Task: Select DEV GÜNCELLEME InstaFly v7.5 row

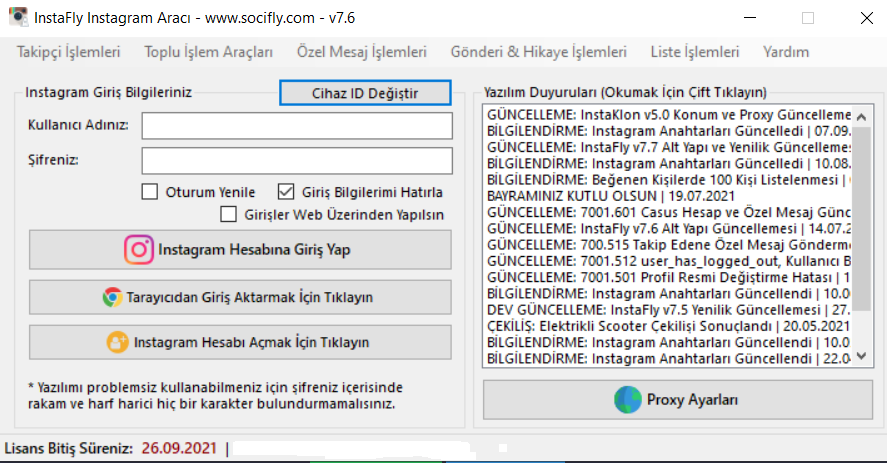Action: [668, 310]
